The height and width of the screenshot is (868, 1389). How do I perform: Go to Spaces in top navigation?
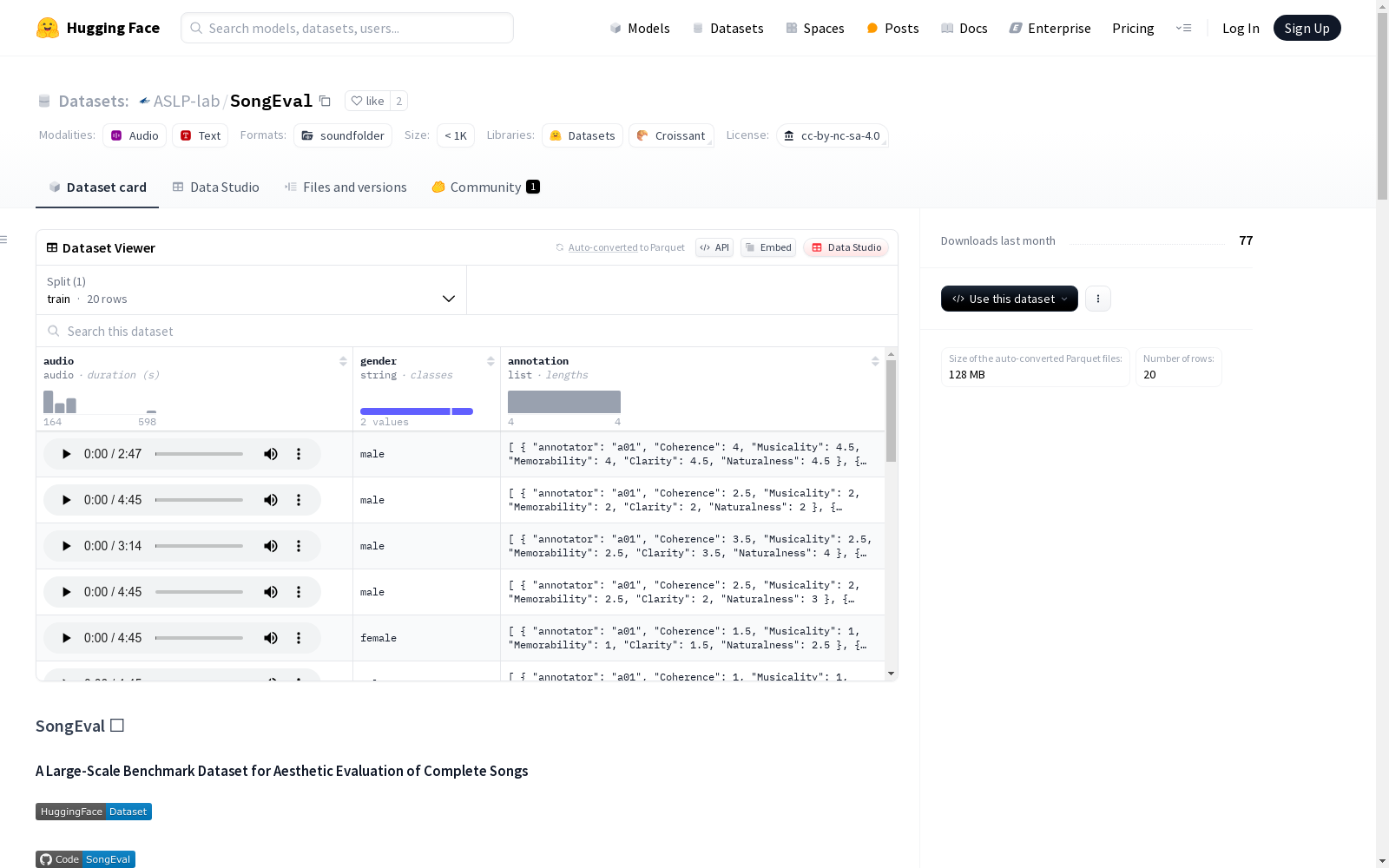click(815, 28)
